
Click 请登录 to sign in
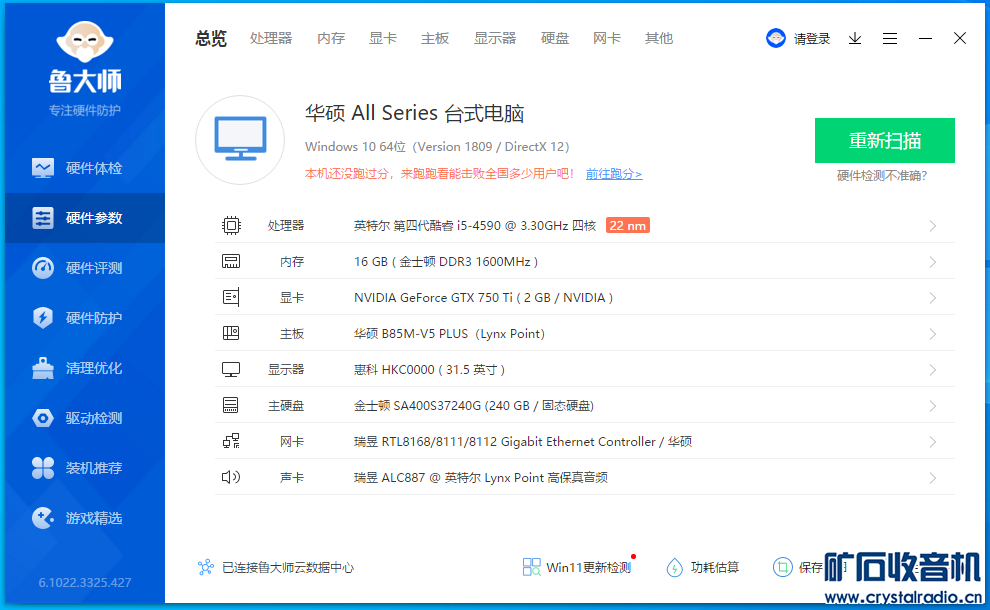coord(812,39)
